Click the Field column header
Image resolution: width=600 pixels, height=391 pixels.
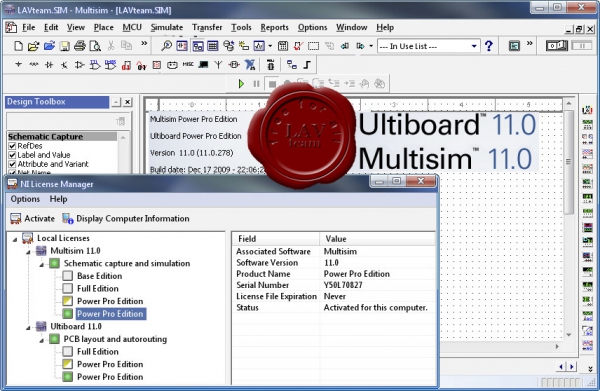tap(276, 239)
